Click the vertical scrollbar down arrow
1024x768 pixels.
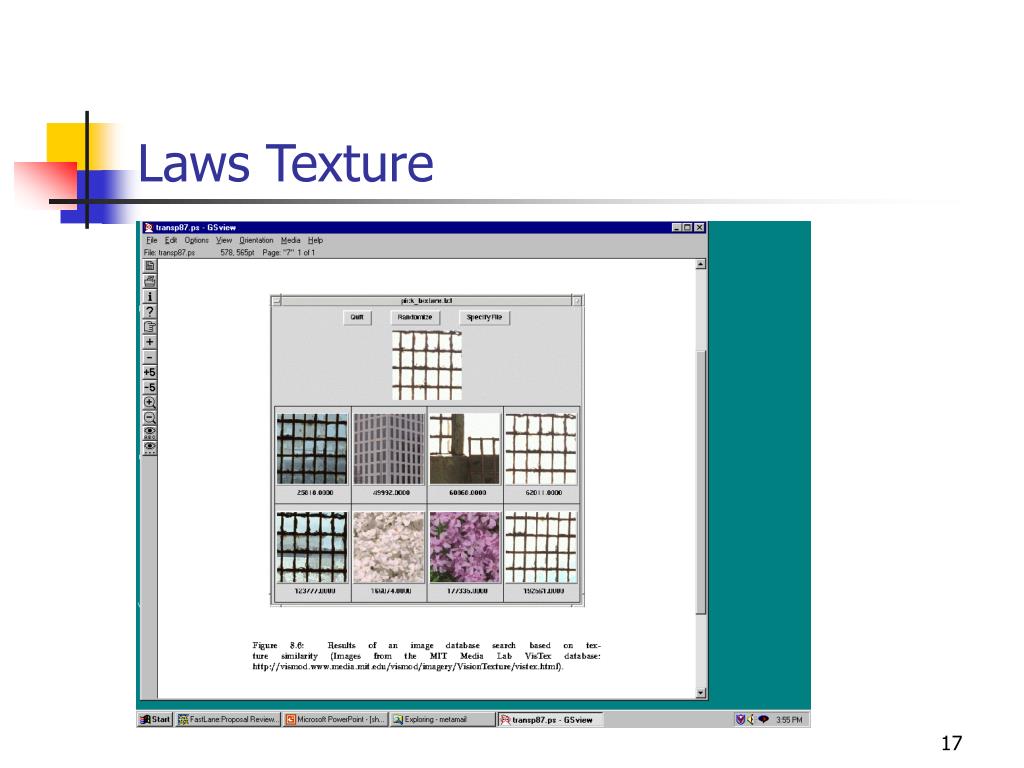701,693
